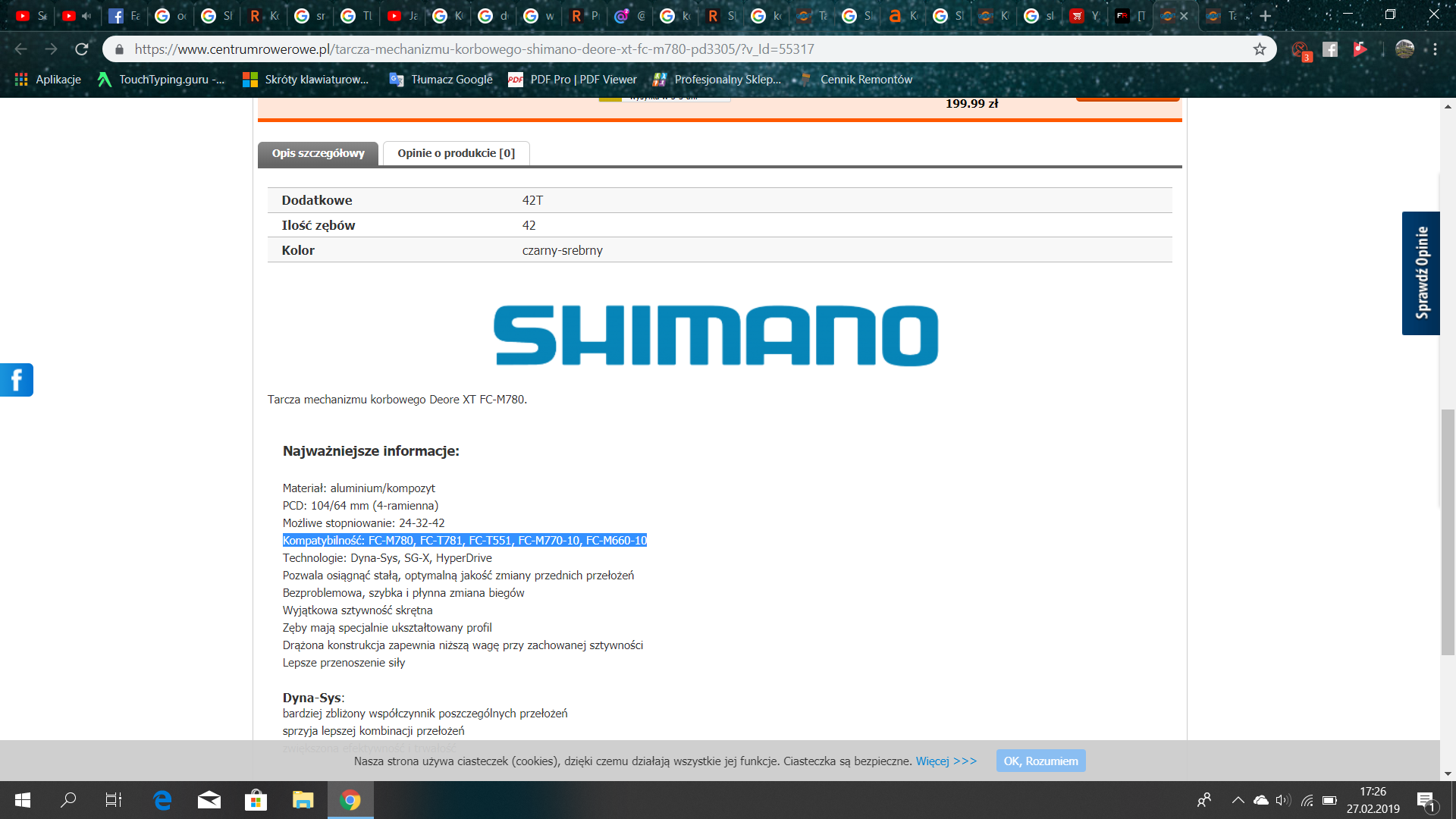1456x819 pixels.
Task: Open the Tłumacz Google bookmark
Action: click(441, 80)
